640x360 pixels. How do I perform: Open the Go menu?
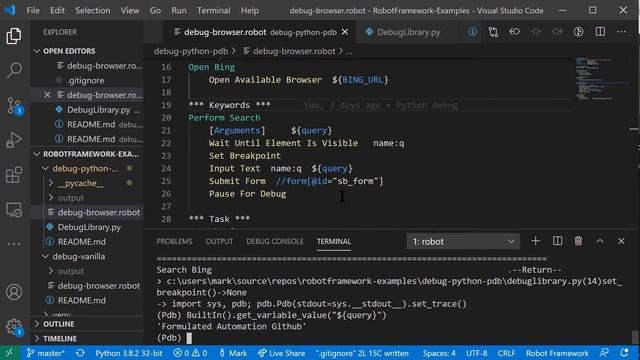tap(155, 10)
